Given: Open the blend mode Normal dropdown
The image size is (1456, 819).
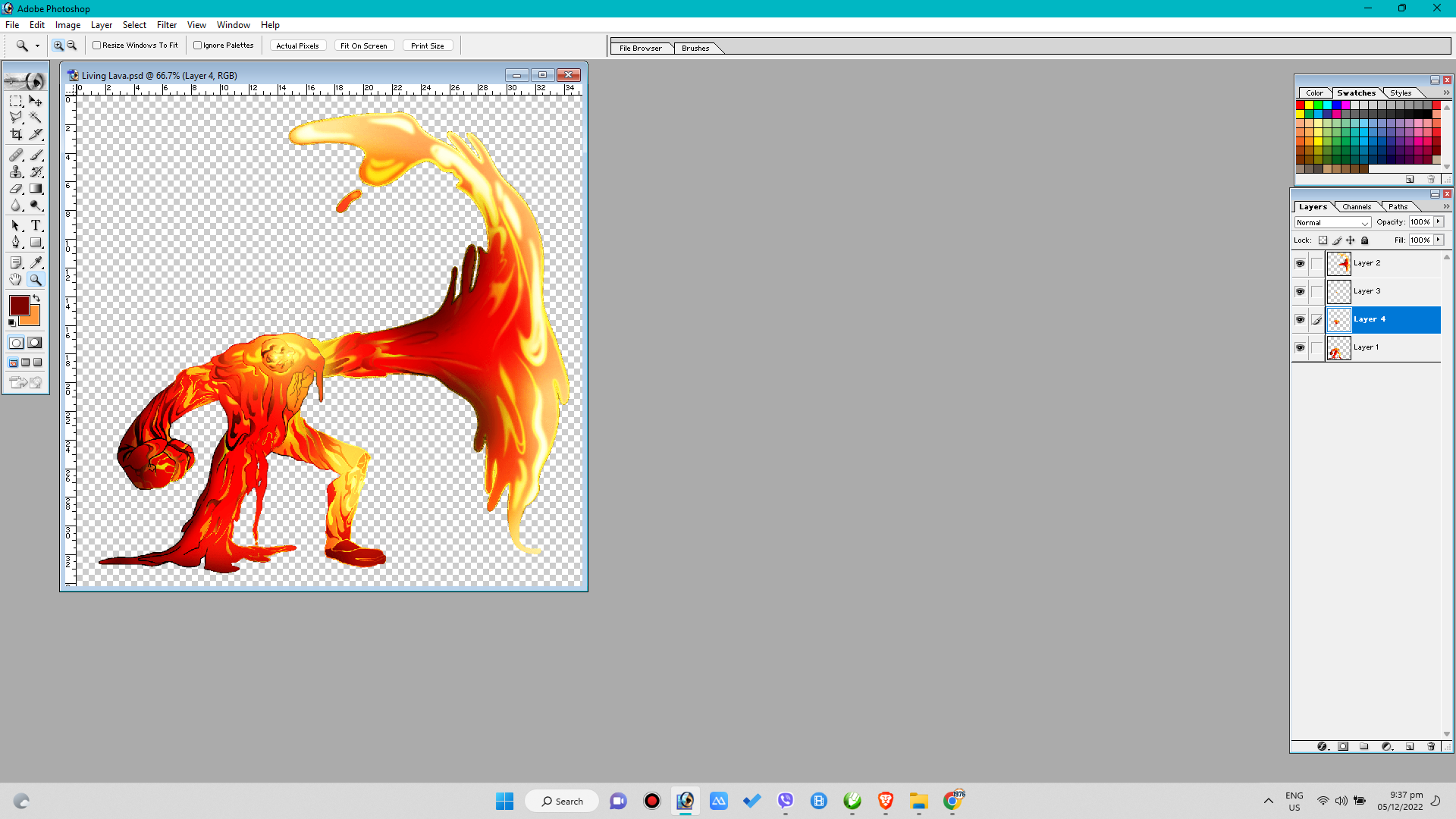Looking at the screenshot, I should [1332, 223].
